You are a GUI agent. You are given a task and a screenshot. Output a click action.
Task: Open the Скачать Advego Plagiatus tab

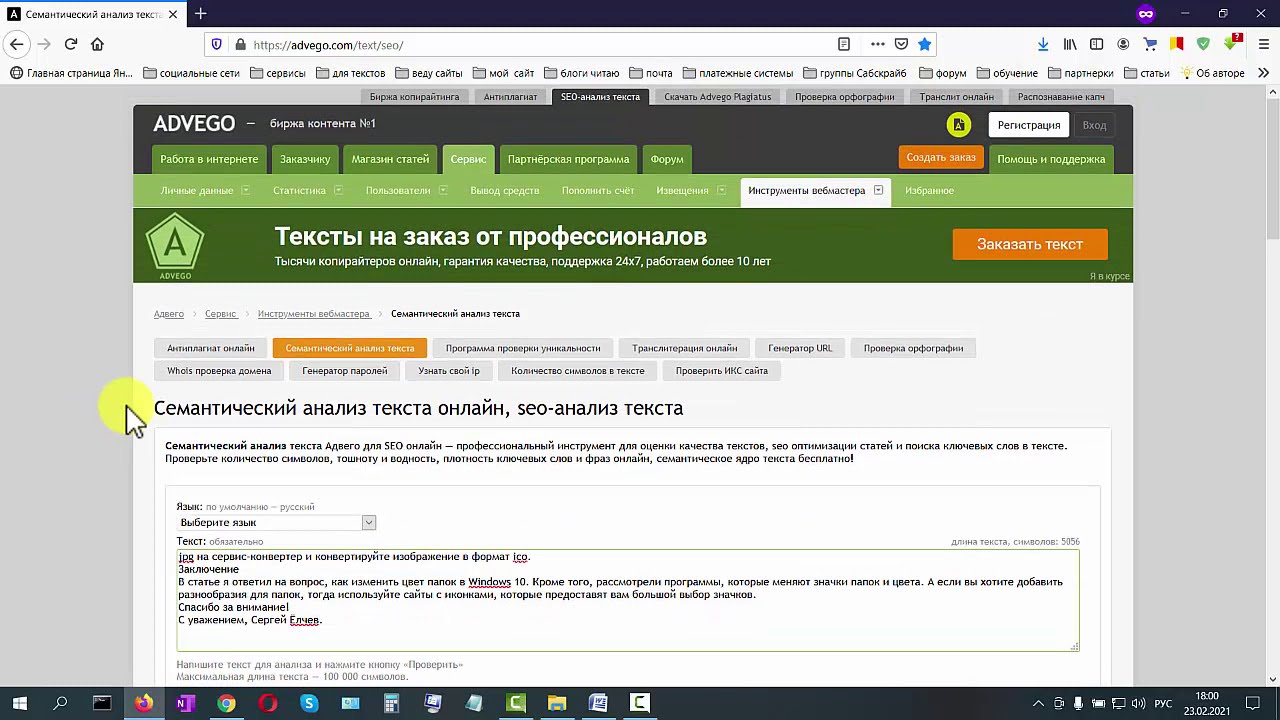(717, 97)
